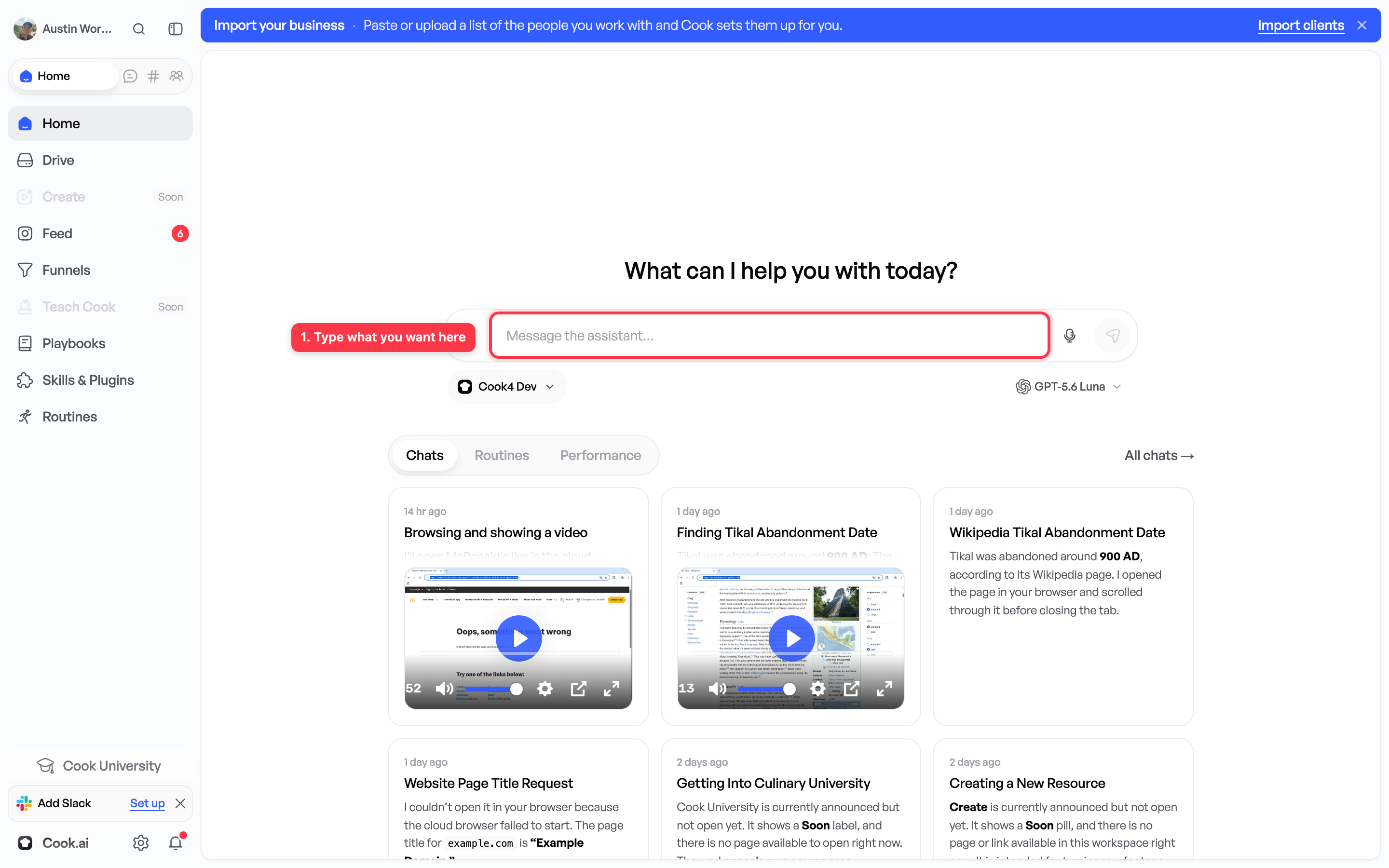Switch to the Chats tab
The width and height of the screenshot is (1389, 868).
[425, 455]
